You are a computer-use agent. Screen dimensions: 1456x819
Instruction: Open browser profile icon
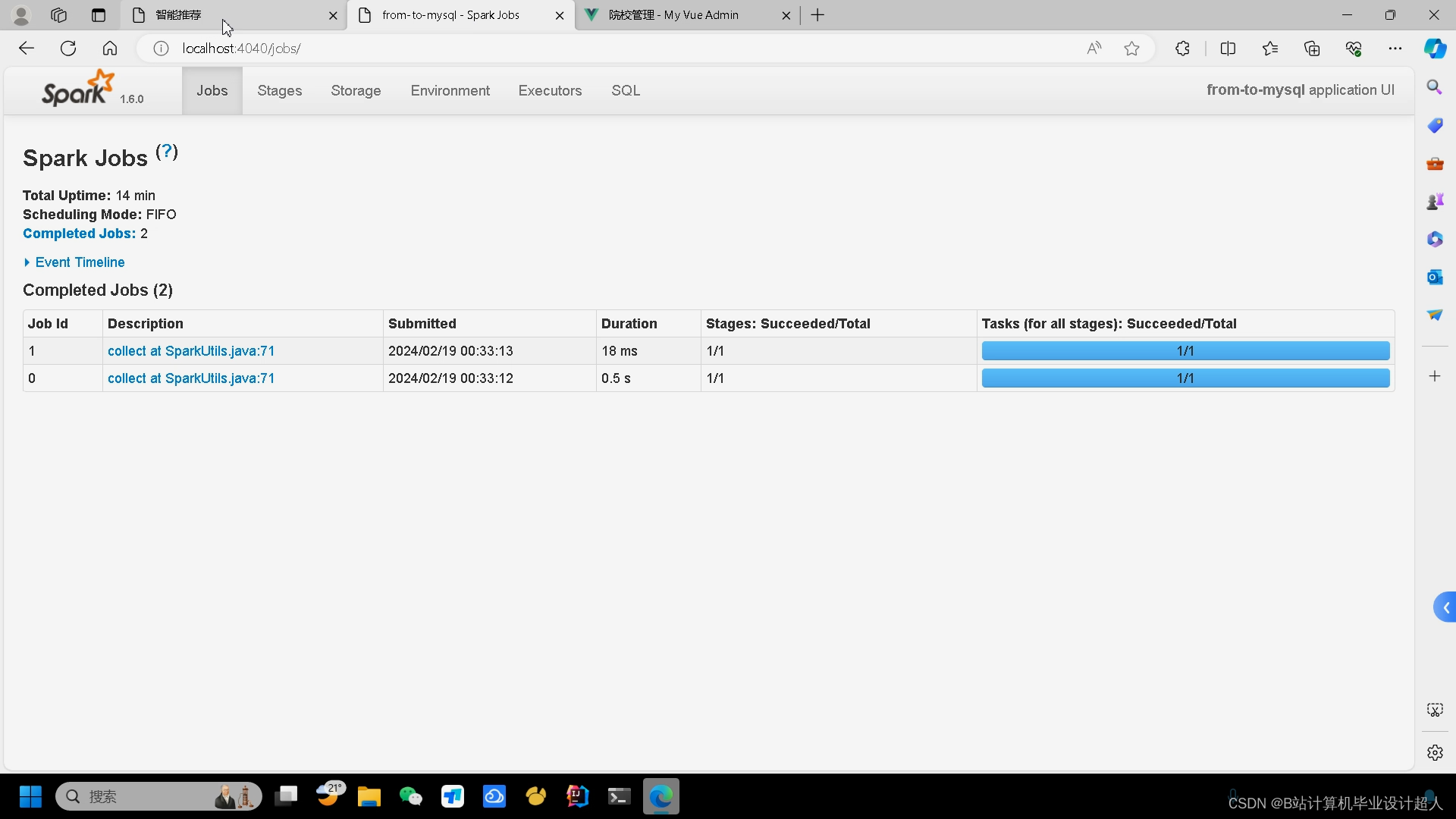click(x=21, y=15)
